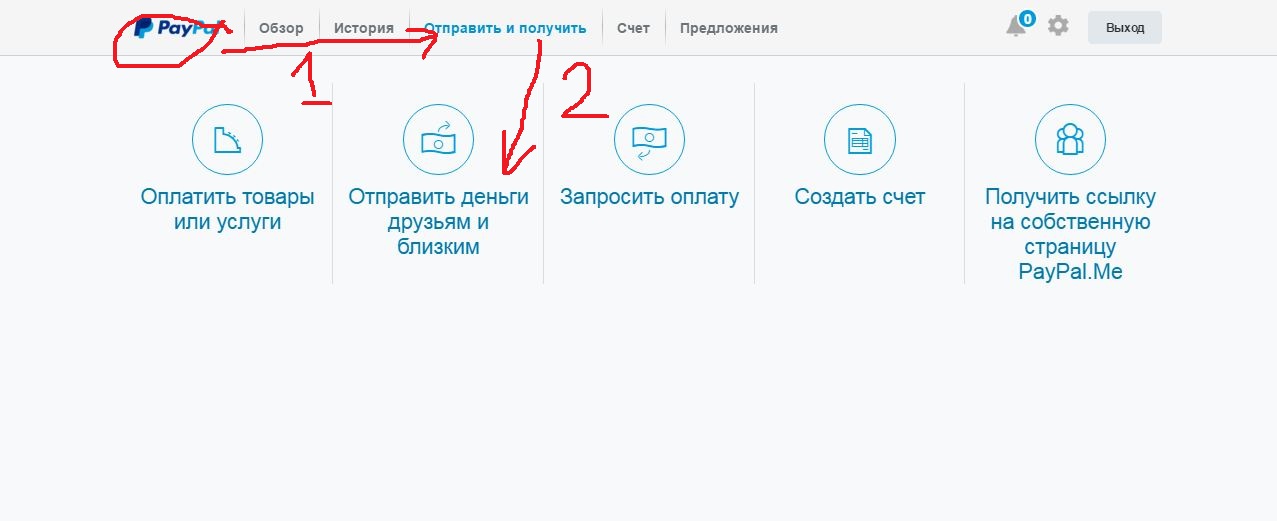Screen dimensions: 1277x521
Task: Click the create invoice icon
Action: coord(860,140)
